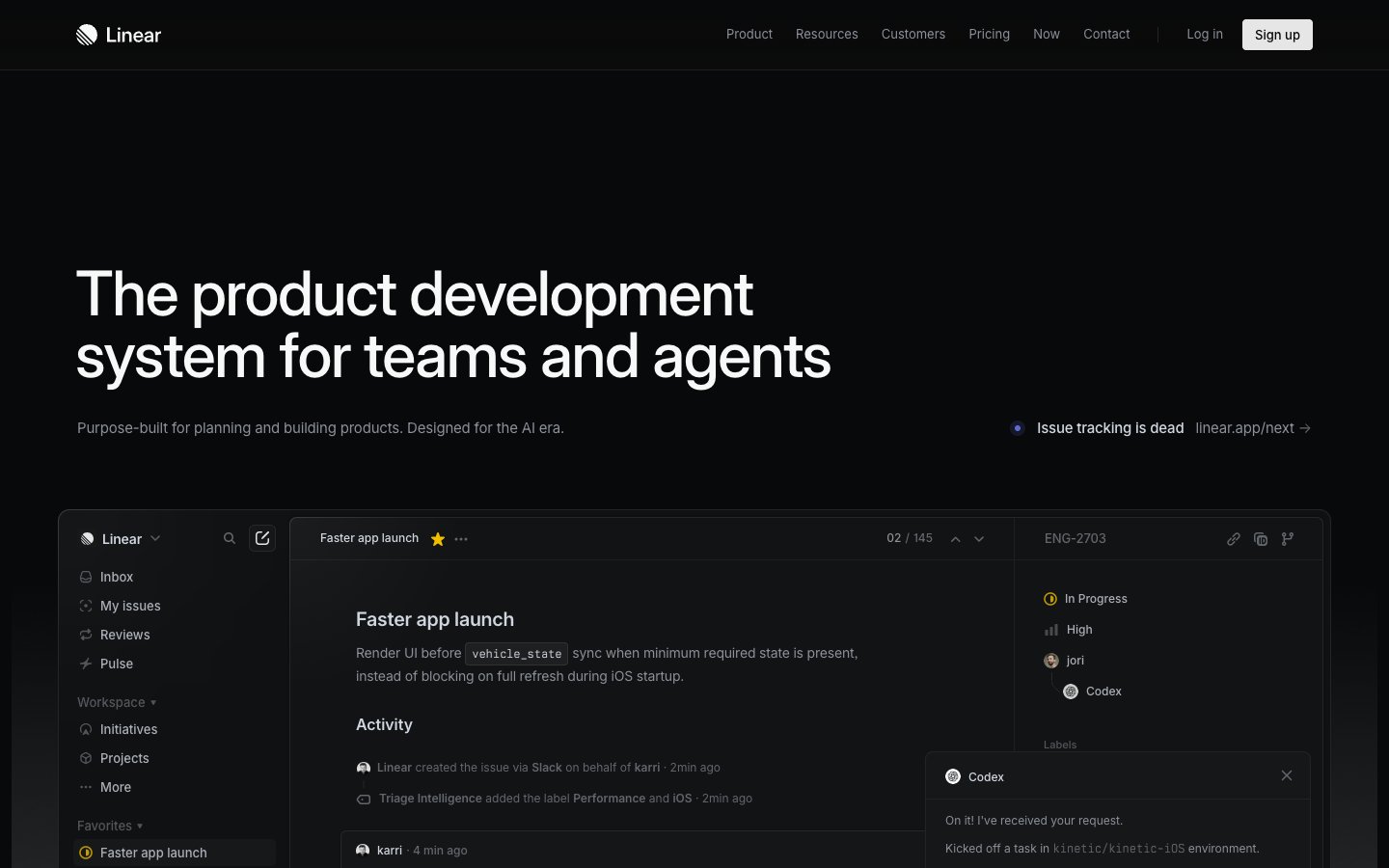Open git branch actions for ENG-2703
The height and width of the screenshot is (868, 1389).
[x=1288, y=539]
